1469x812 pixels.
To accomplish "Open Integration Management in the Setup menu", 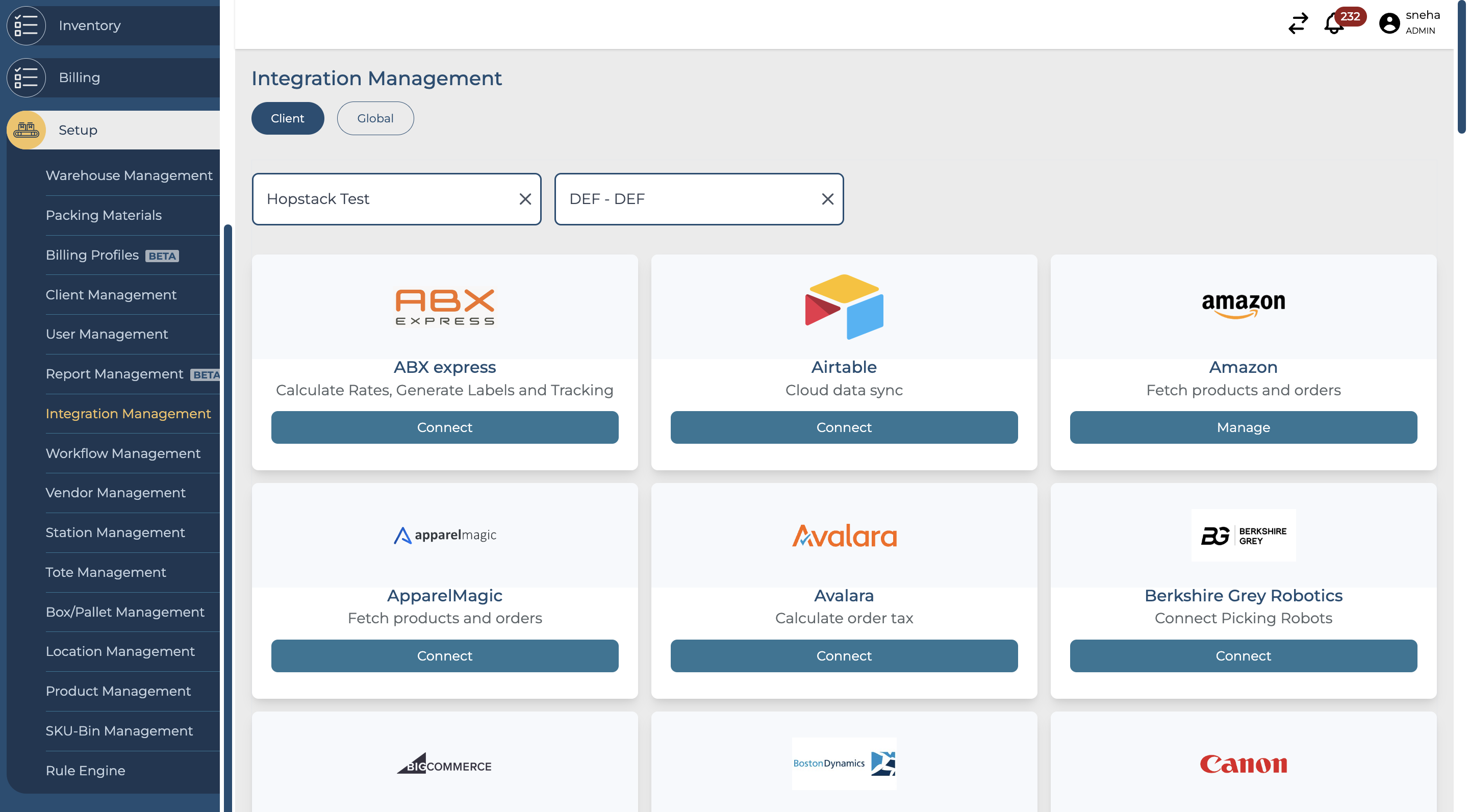I will 129,414.
